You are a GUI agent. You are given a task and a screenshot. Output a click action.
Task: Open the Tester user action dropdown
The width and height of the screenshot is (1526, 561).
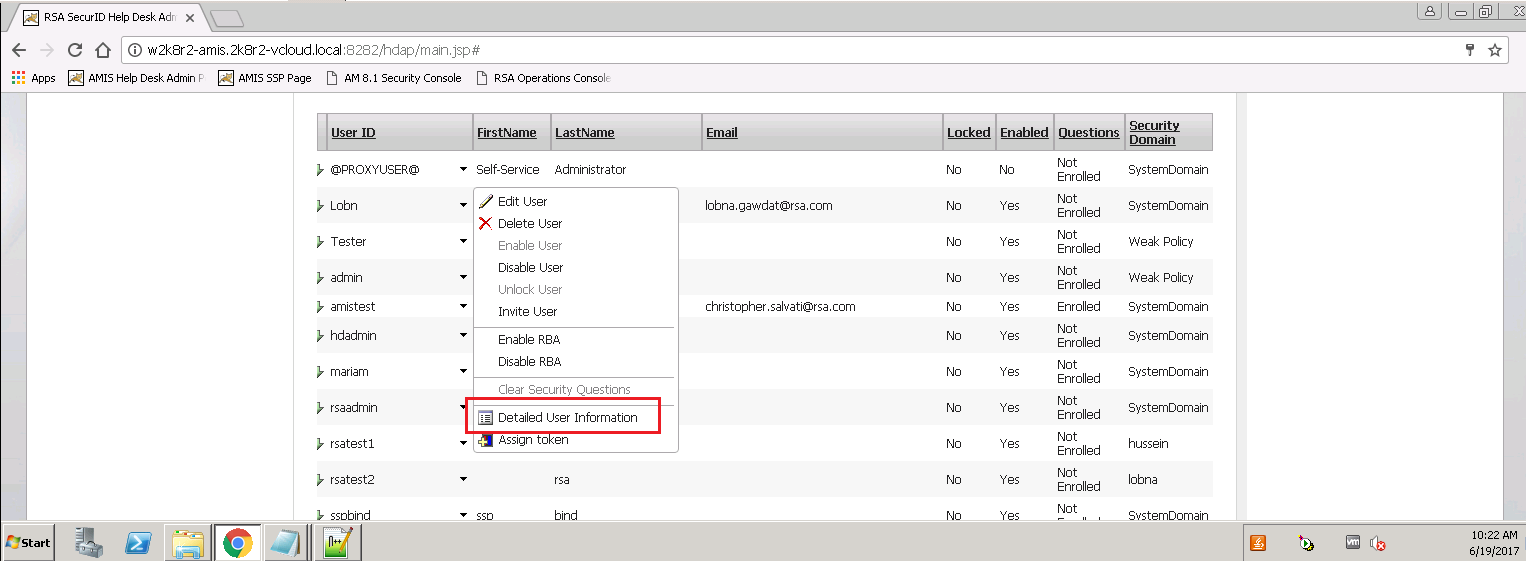463,242
